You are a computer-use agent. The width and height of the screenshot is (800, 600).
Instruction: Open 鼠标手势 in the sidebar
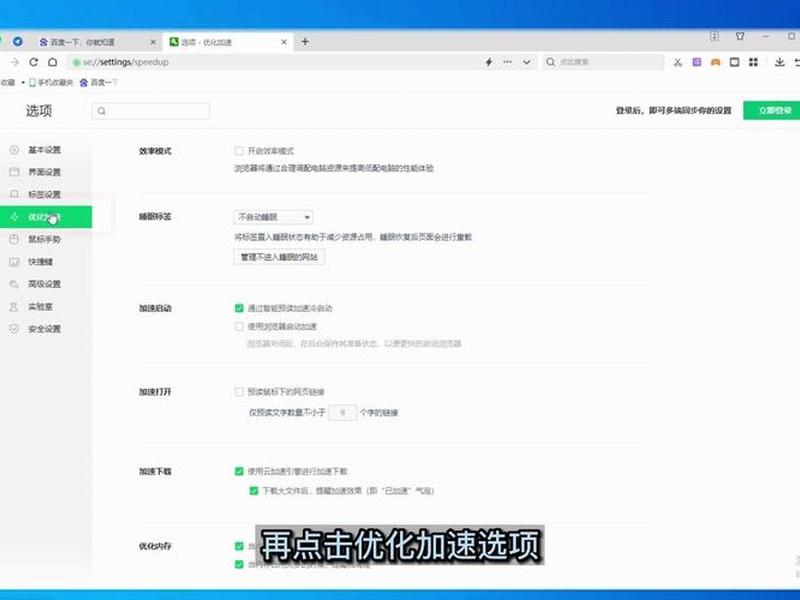44,239
